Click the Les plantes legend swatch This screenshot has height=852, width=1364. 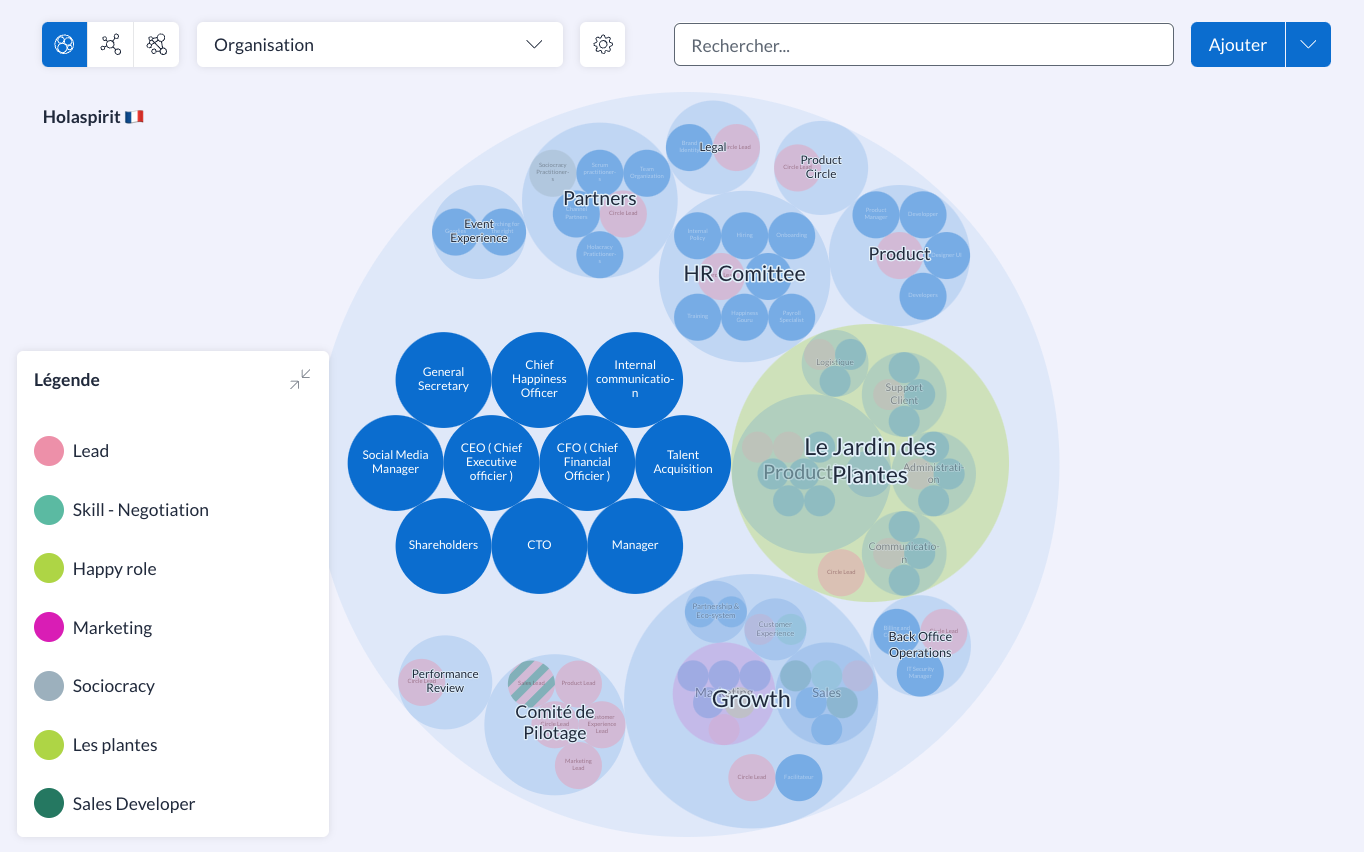(49, 745)
